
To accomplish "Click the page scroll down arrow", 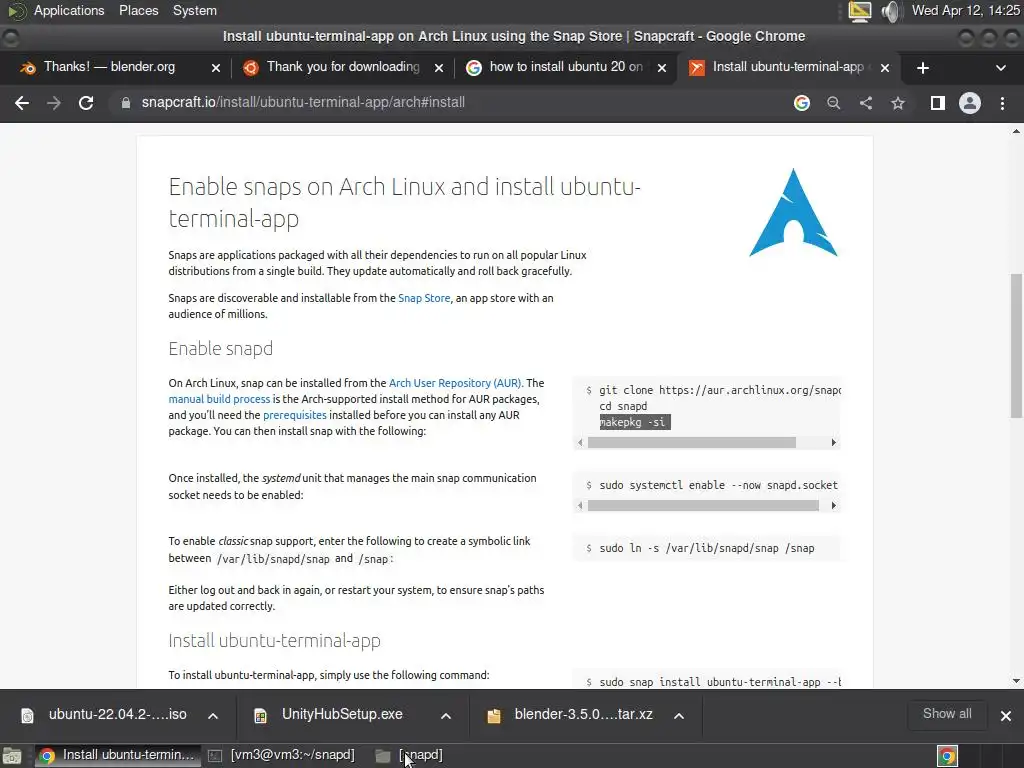I will [1016, 680].
